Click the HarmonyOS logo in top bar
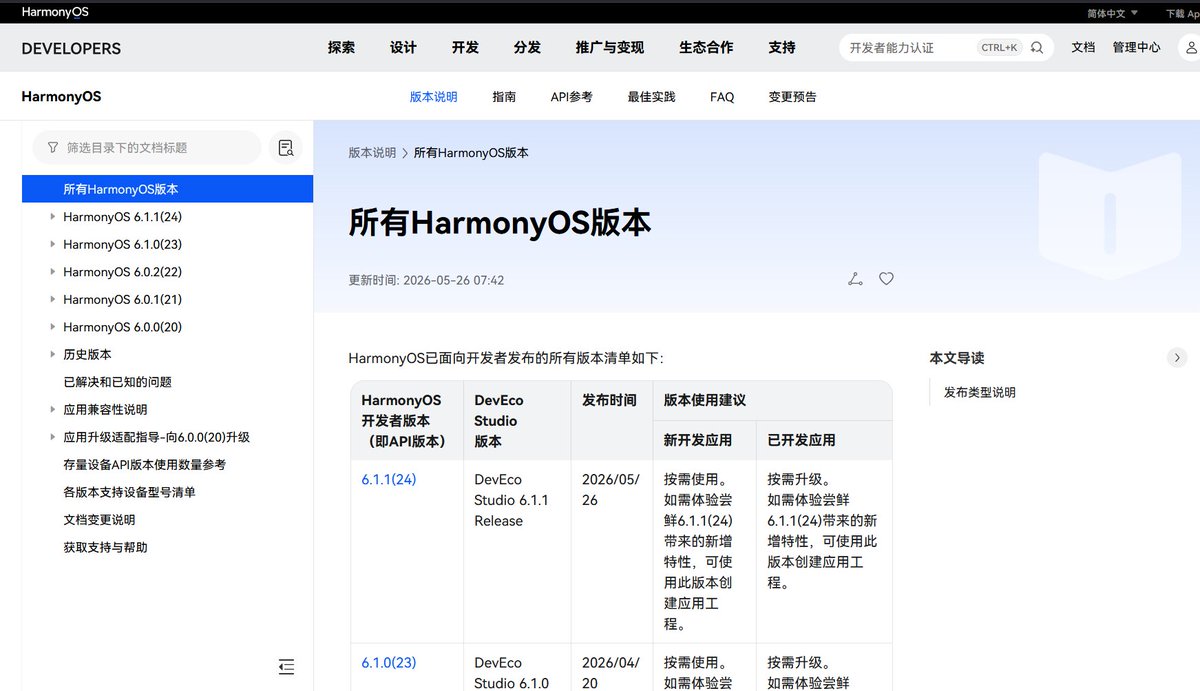The image size is (1200, 691). (x=55, y=12)
